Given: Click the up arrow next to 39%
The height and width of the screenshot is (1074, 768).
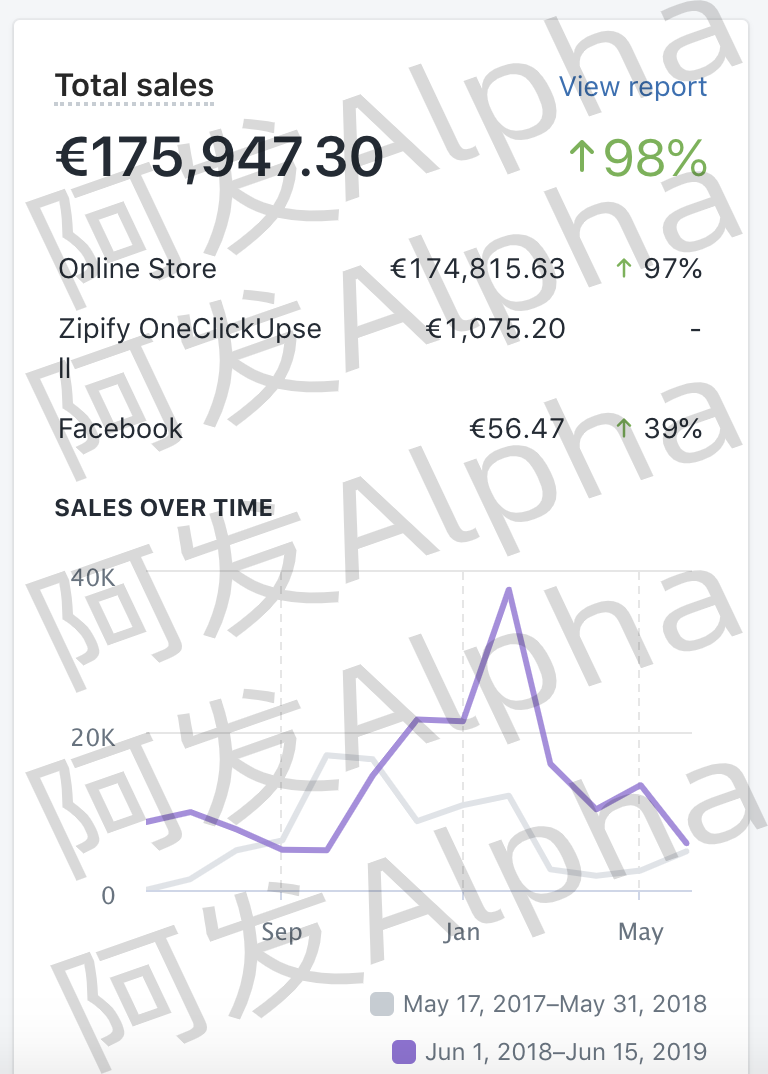Looking at the screenshot, I should [x=625, y=429].
